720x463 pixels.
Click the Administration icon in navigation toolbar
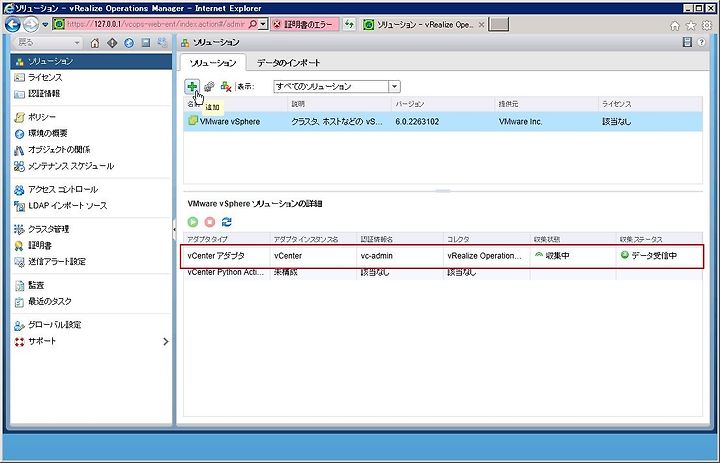pos(163,43)
